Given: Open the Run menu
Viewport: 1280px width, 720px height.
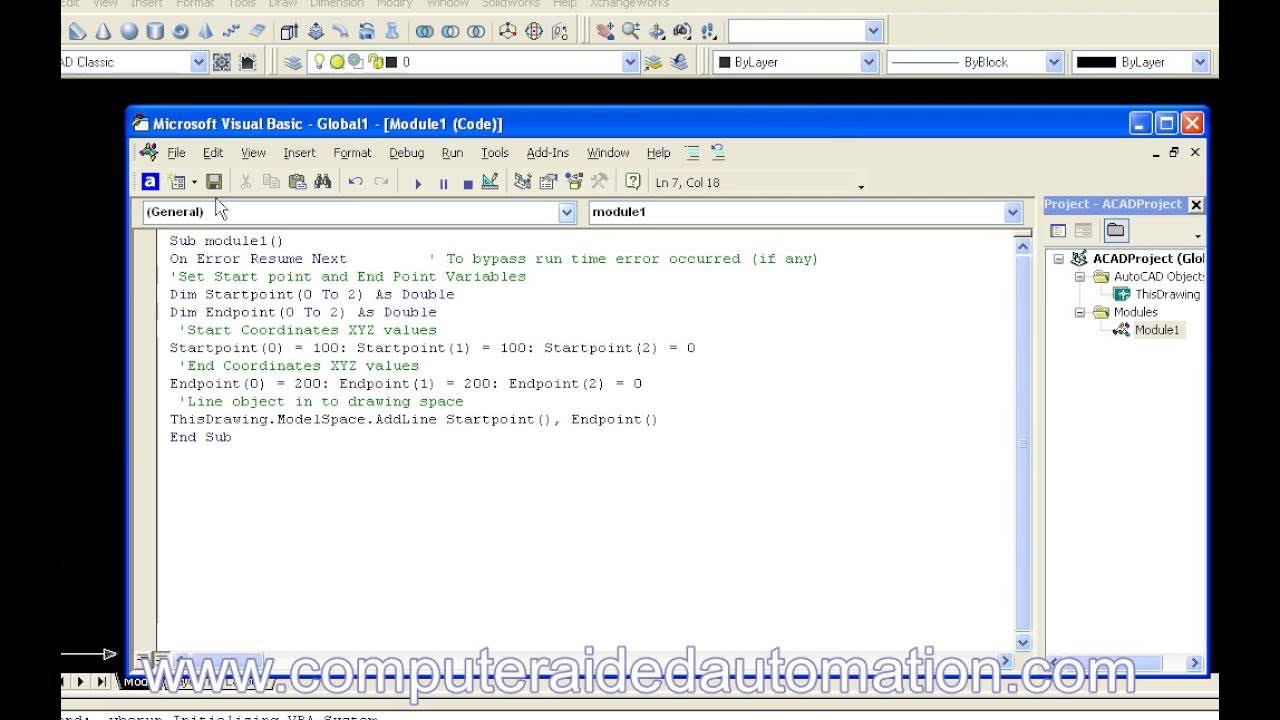Looking at the screenshot, I should pos(452,153).
